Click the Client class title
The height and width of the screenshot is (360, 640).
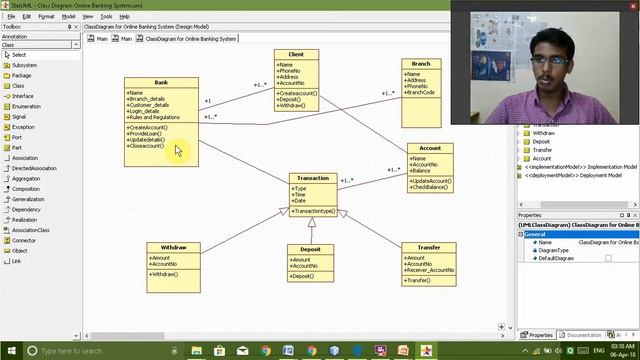(296, 54)
